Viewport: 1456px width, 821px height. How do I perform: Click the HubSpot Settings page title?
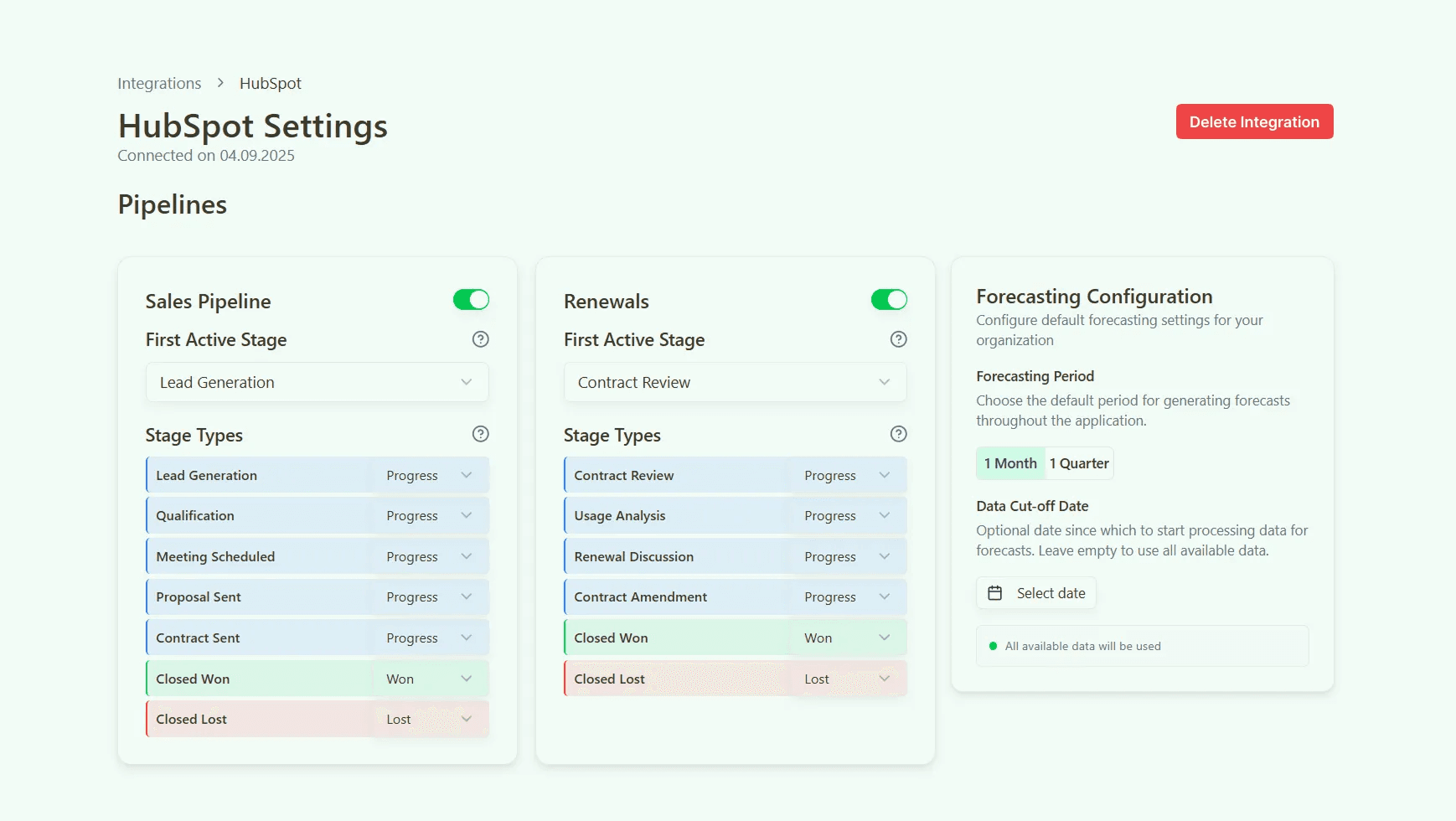coord(253,126)
